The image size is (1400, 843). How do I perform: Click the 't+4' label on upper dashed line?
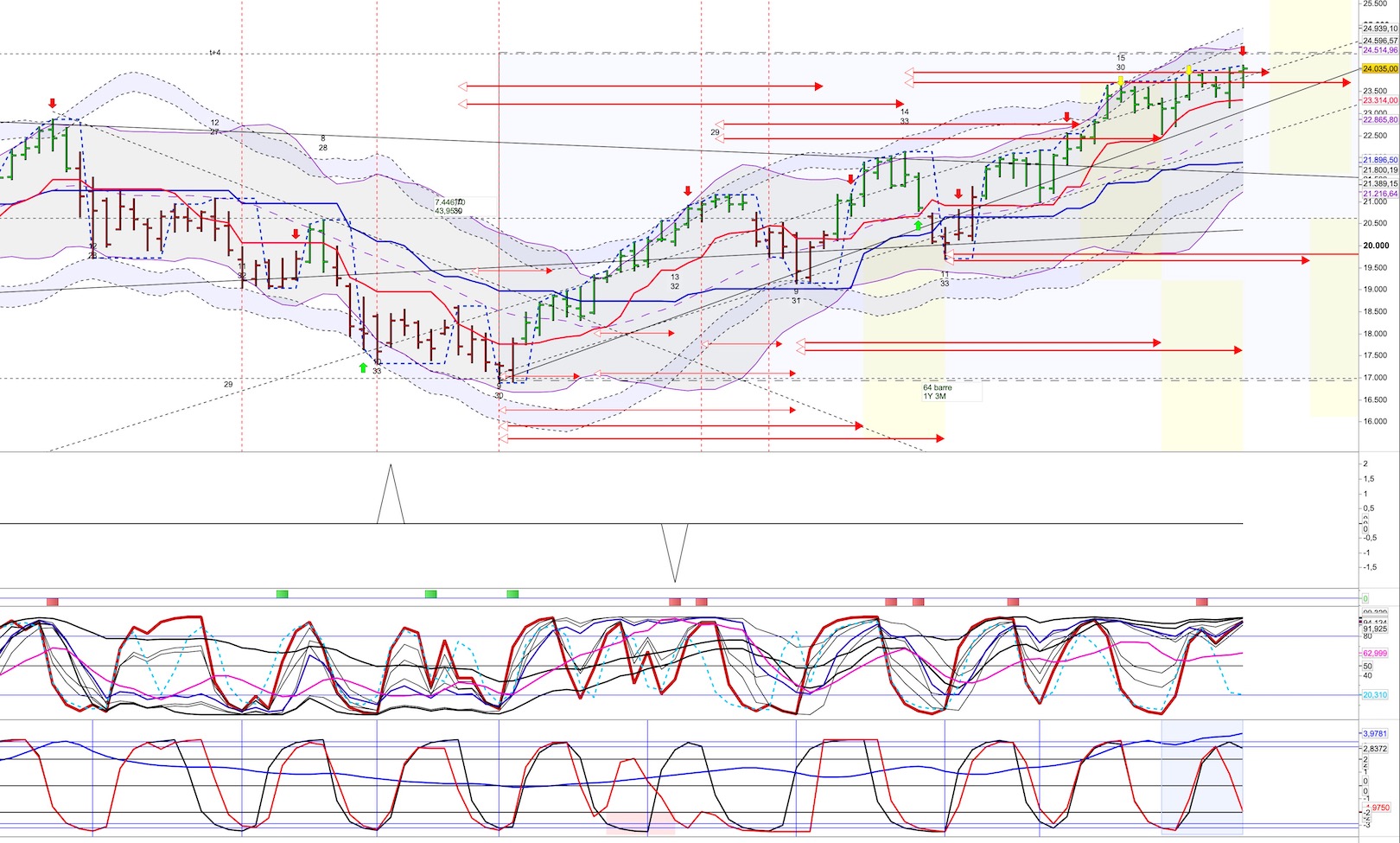tap(214, 53)
